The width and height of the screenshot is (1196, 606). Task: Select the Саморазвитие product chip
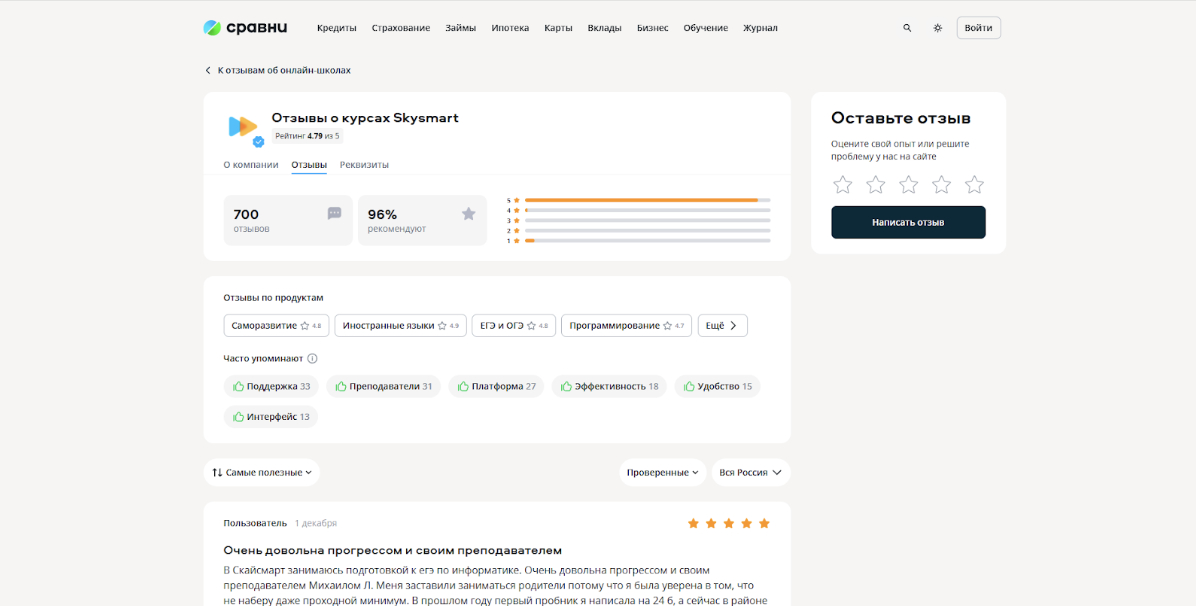276,325
